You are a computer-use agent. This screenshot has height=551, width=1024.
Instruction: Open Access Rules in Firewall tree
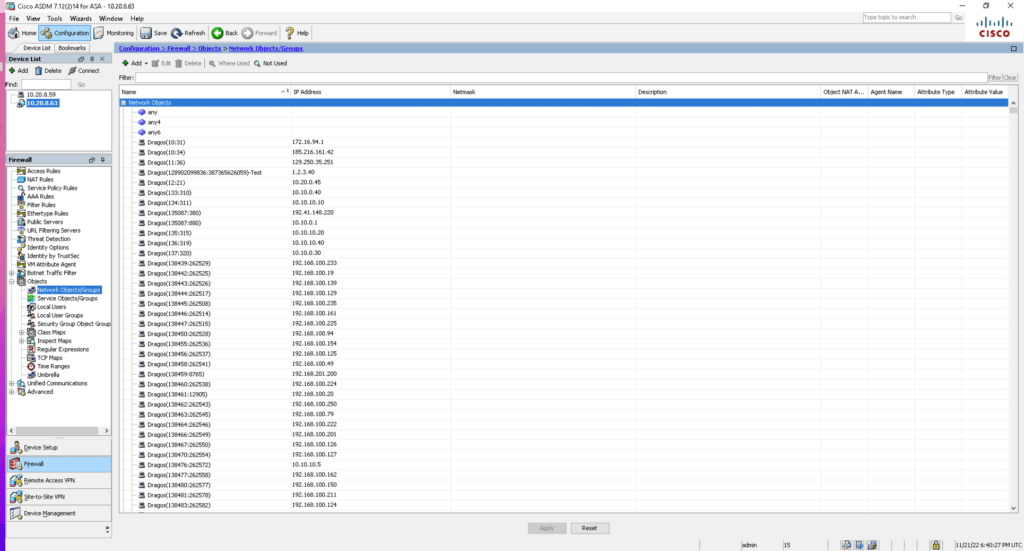43,171
